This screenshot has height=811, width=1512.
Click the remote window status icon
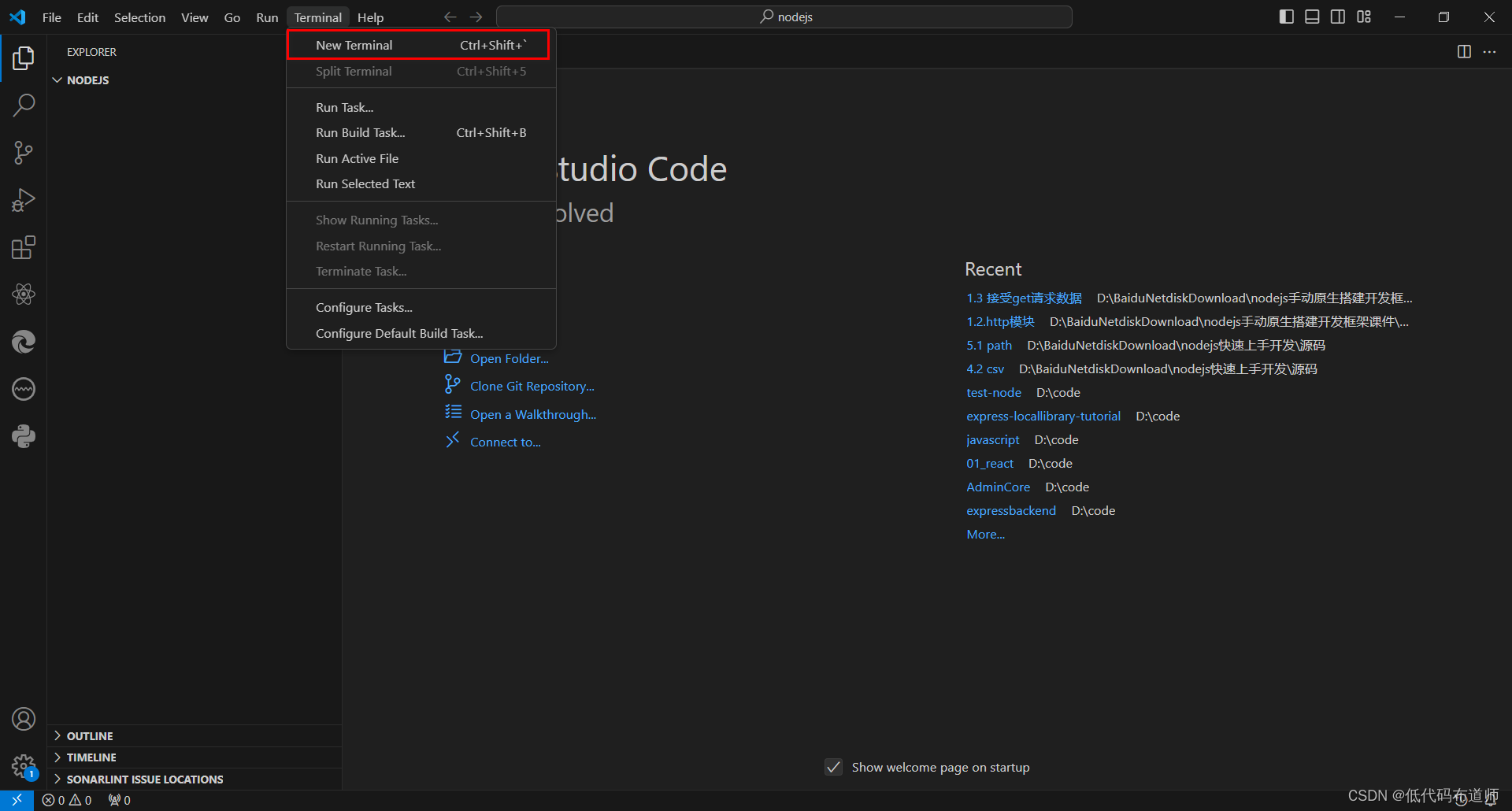(x=17, y=800)
